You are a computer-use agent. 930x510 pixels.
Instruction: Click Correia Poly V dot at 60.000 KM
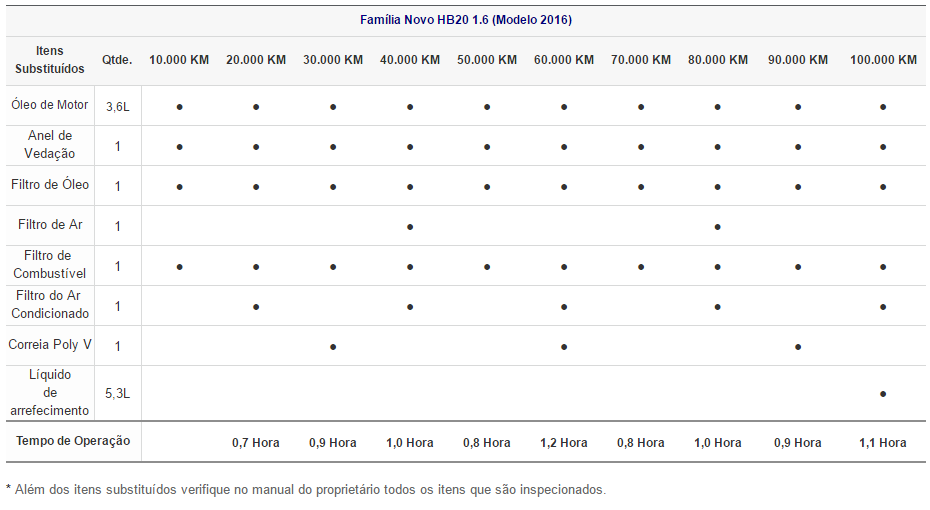click(564, 347)
